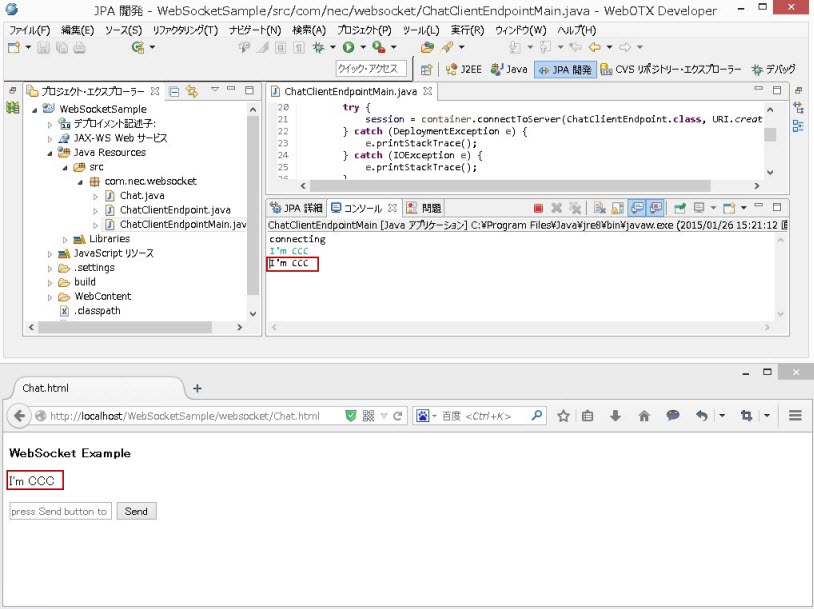814x609 pixels.
Task: Click the Debug bug icon in toolbar
Action: coord(320,47)
